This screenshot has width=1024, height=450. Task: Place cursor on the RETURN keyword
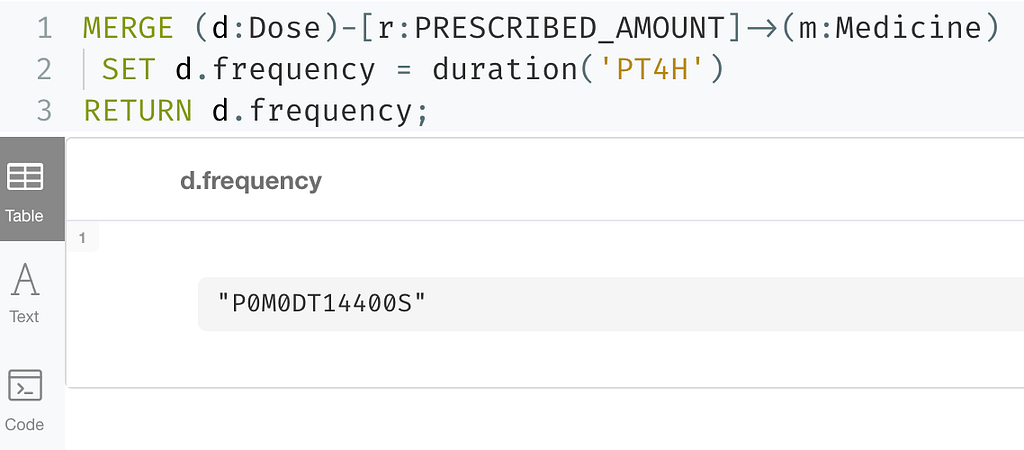point(138,111)
